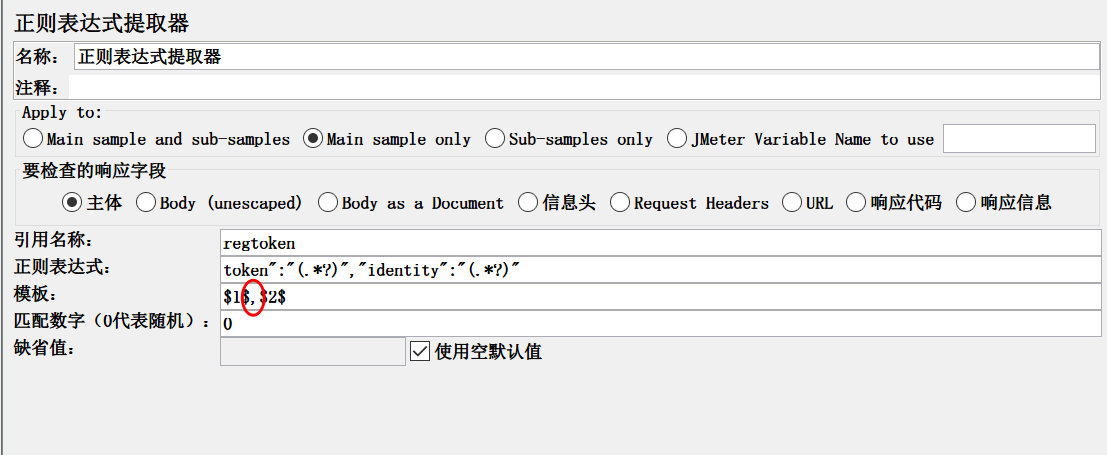Click the JMeter variable name text field
The width and height of the screenshot is (1107, 455).
tap(1018, 139)
